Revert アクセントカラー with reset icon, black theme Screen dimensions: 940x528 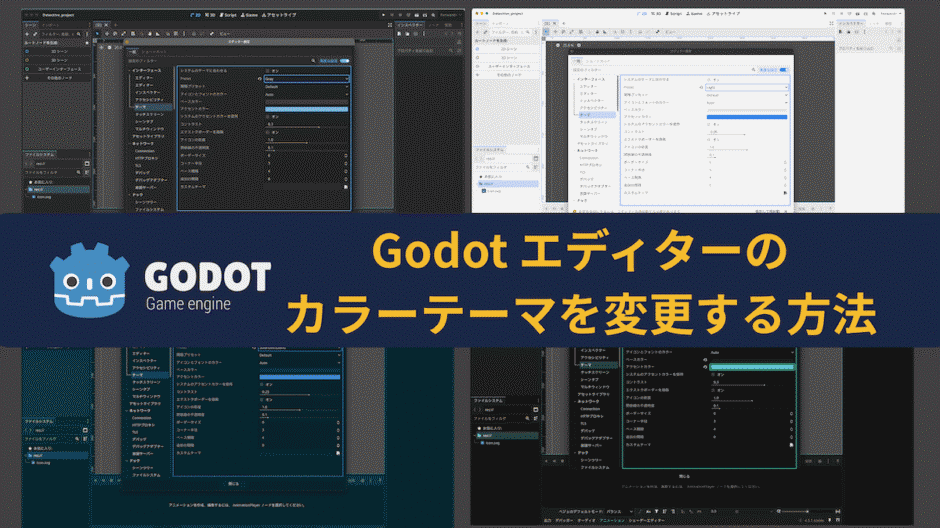point(705,366)
